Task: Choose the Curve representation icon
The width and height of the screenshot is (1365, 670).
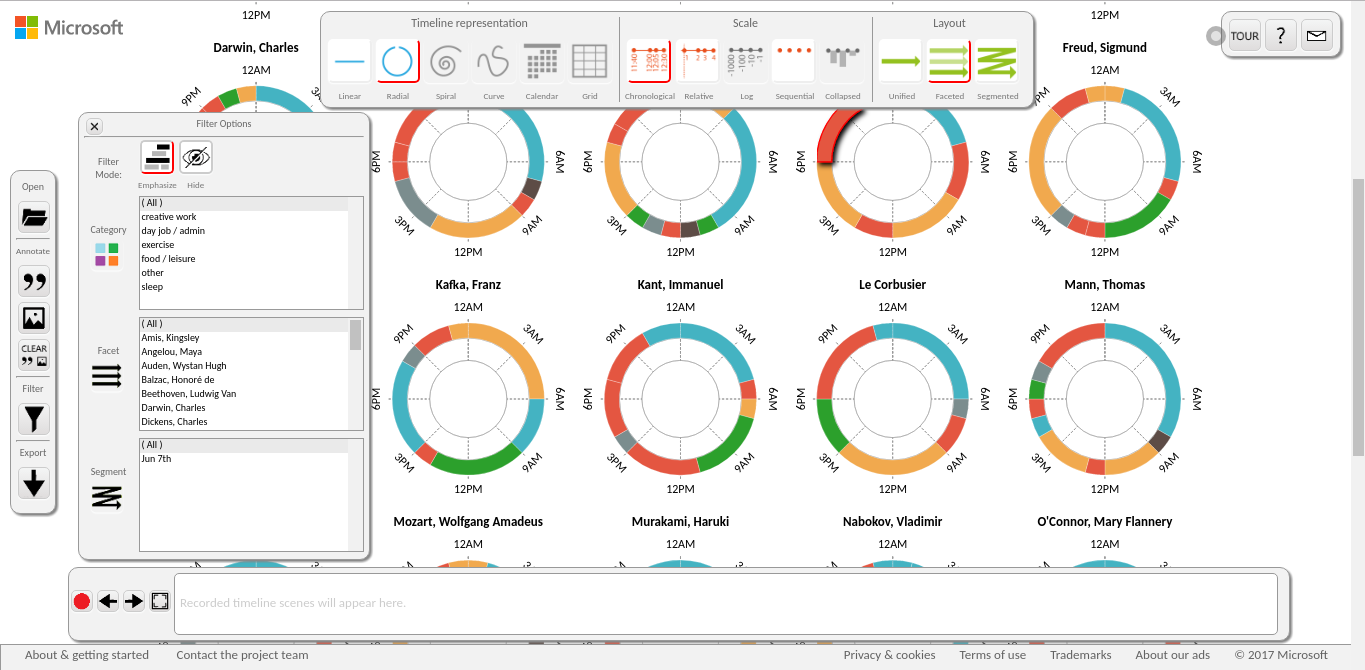Action: tap(493, 62)
